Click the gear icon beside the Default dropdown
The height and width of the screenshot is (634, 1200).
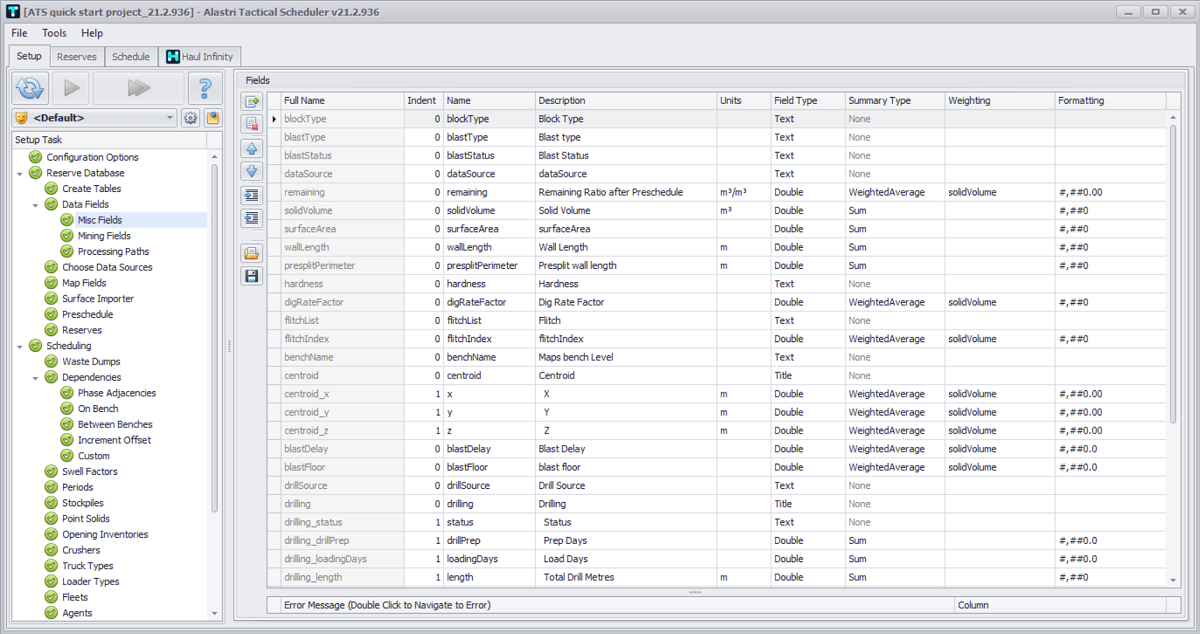click(191, 118)
